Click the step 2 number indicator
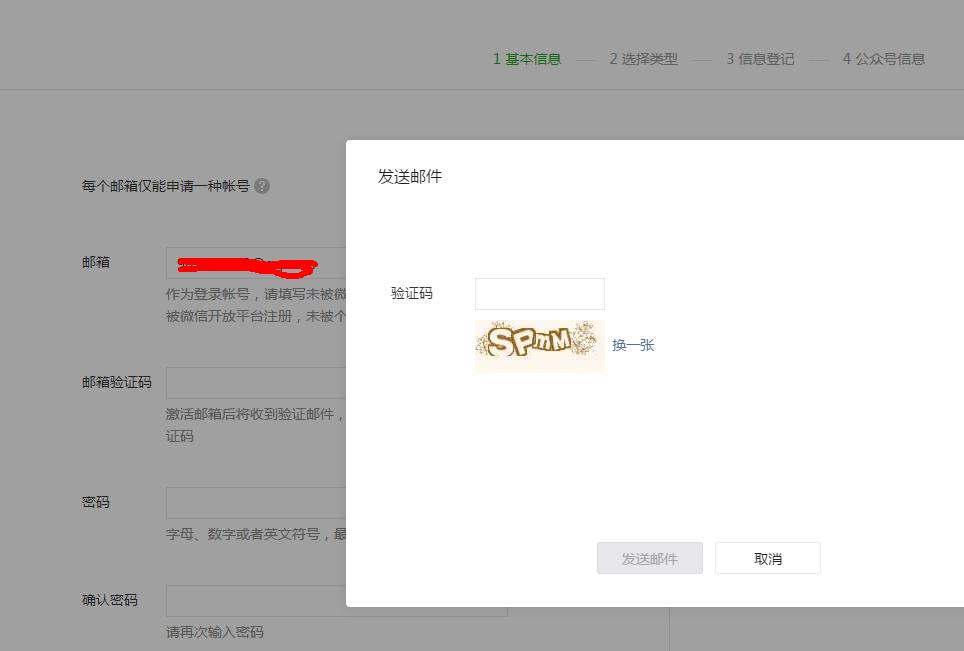Image resolution: width=964 pixels, height=651 pixels. 613,59
